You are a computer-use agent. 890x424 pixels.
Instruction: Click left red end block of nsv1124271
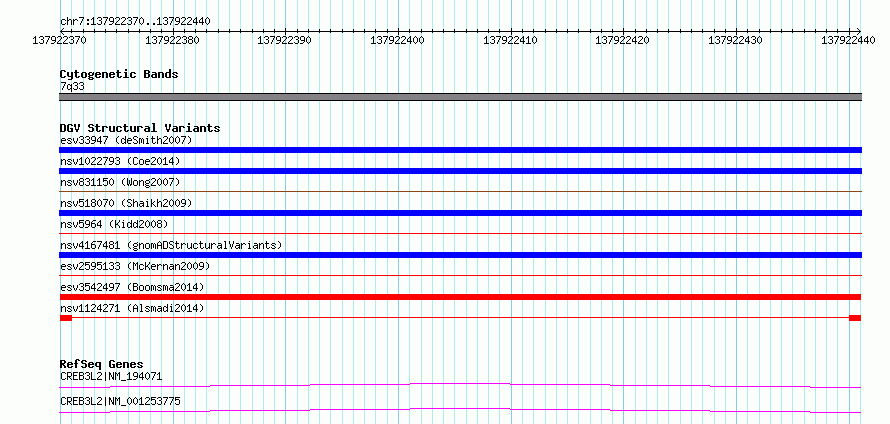[66, 318]
